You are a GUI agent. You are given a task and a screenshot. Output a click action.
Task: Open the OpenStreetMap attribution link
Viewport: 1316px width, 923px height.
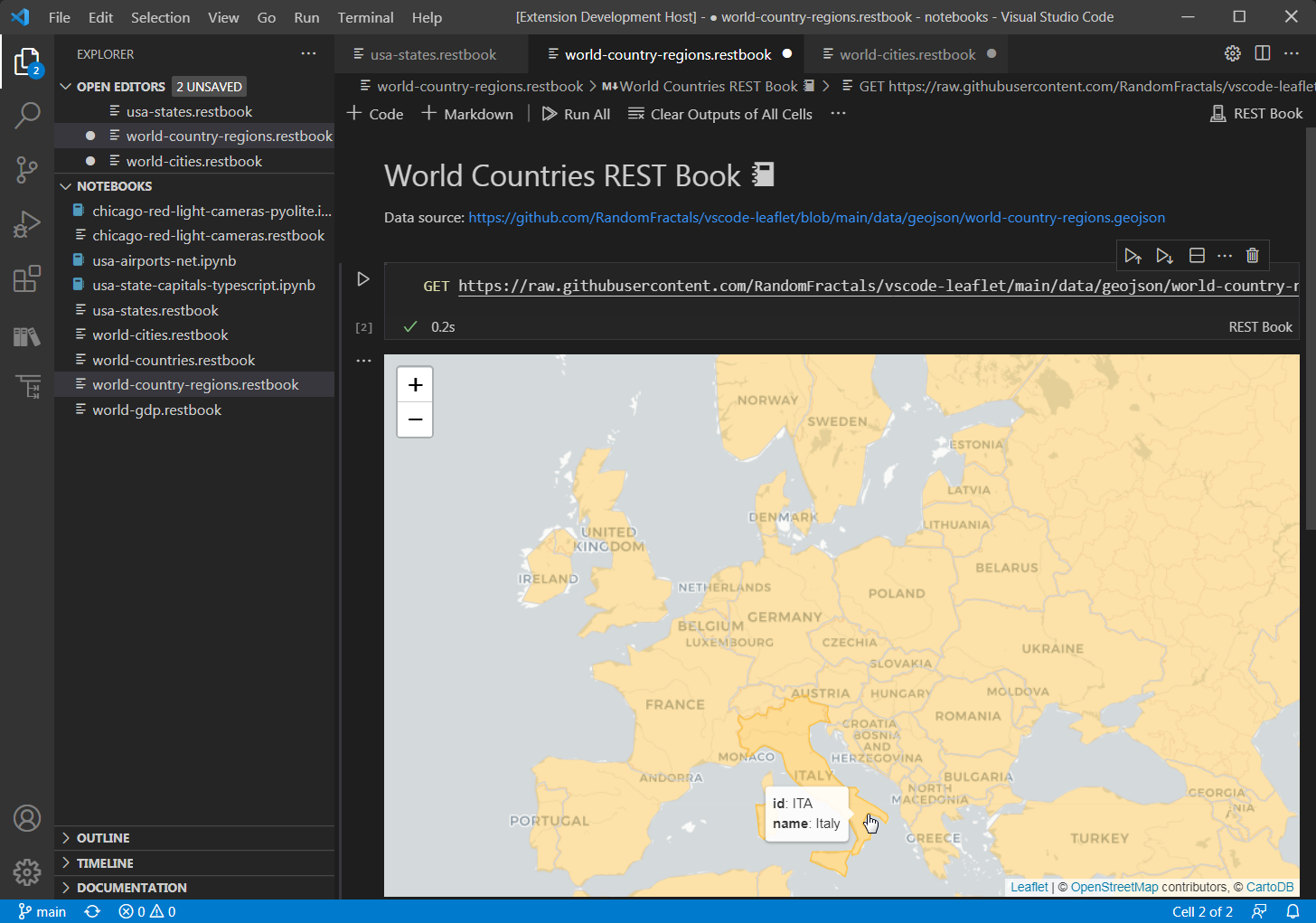[1115, 887]
